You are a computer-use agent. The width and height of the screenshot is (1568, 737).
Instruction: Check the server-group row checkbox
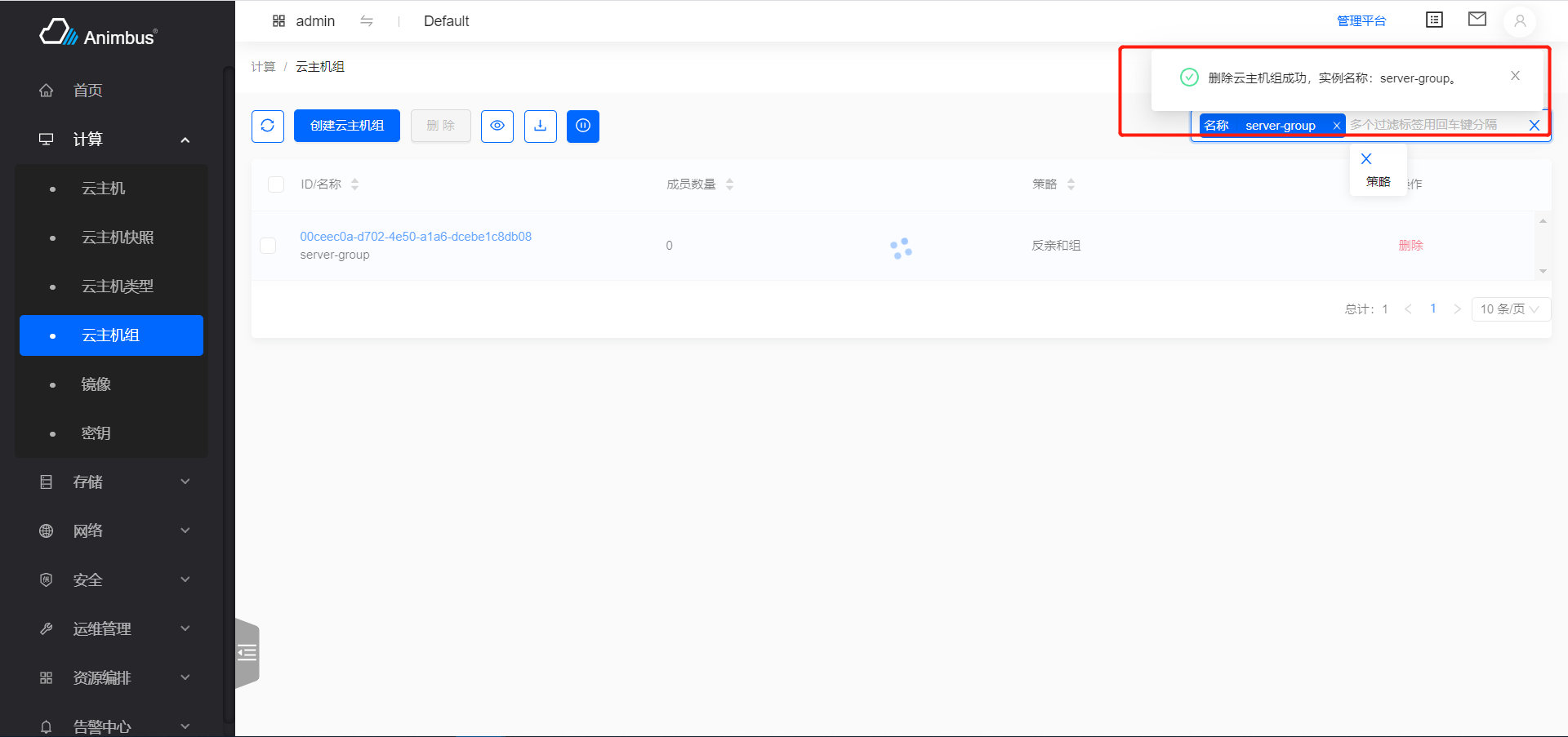click(268, 246)
